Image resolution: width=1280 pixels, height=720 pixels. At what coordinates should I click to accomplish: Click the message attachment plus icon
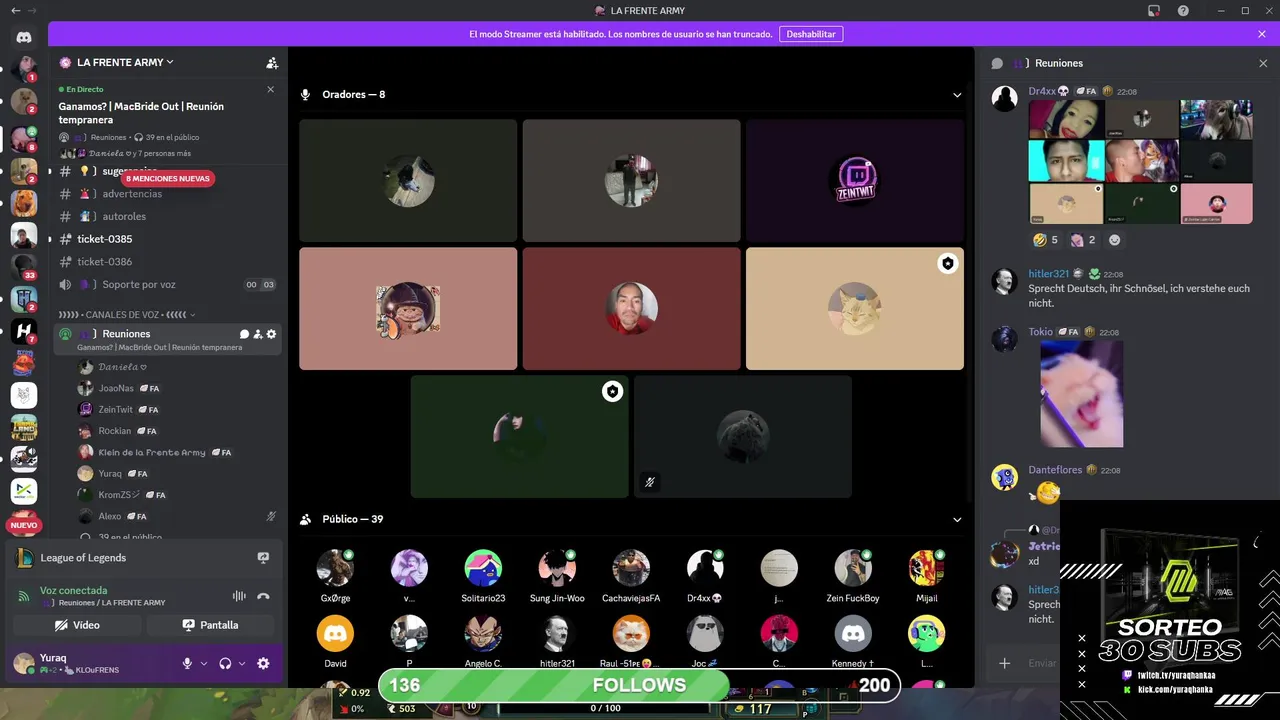pyautogui.click(x=1005, y=663)
